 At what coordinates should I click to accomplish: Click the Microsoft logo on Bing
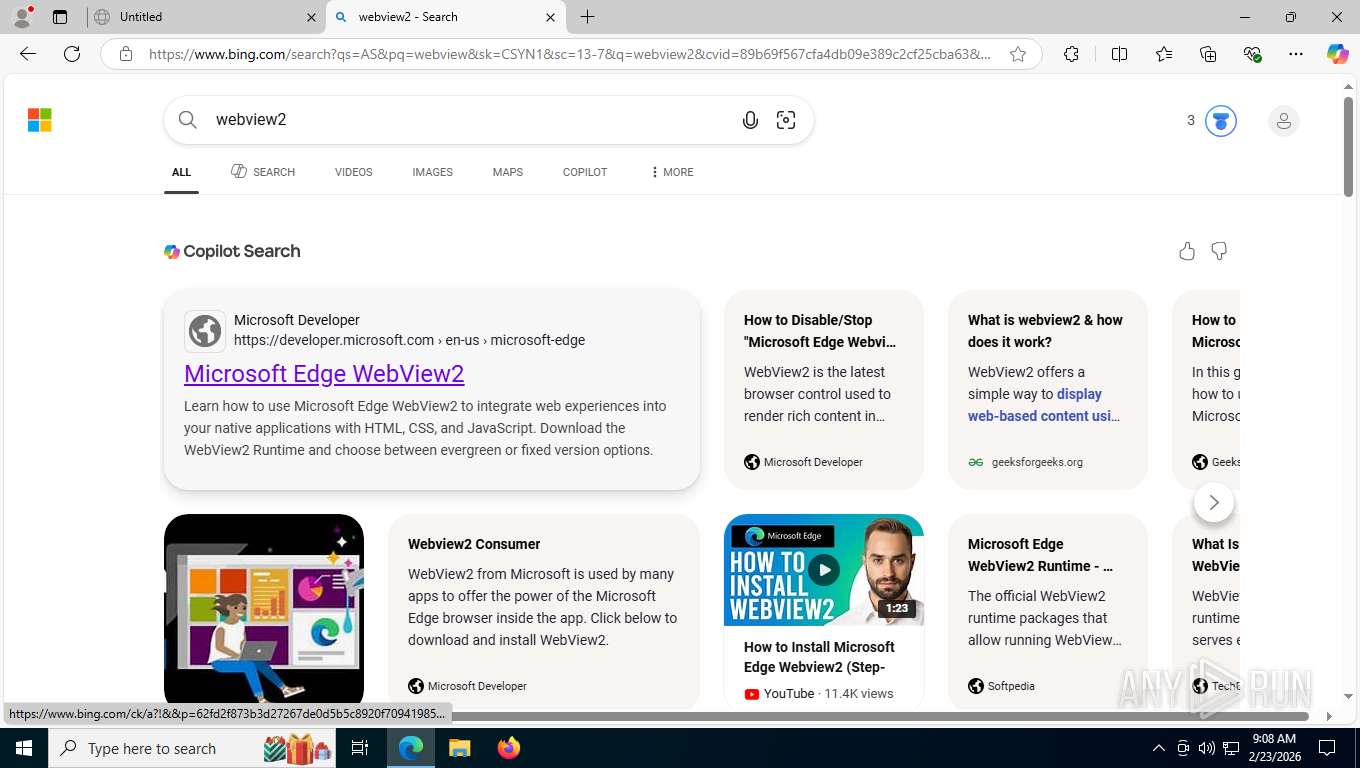[40, 120]
